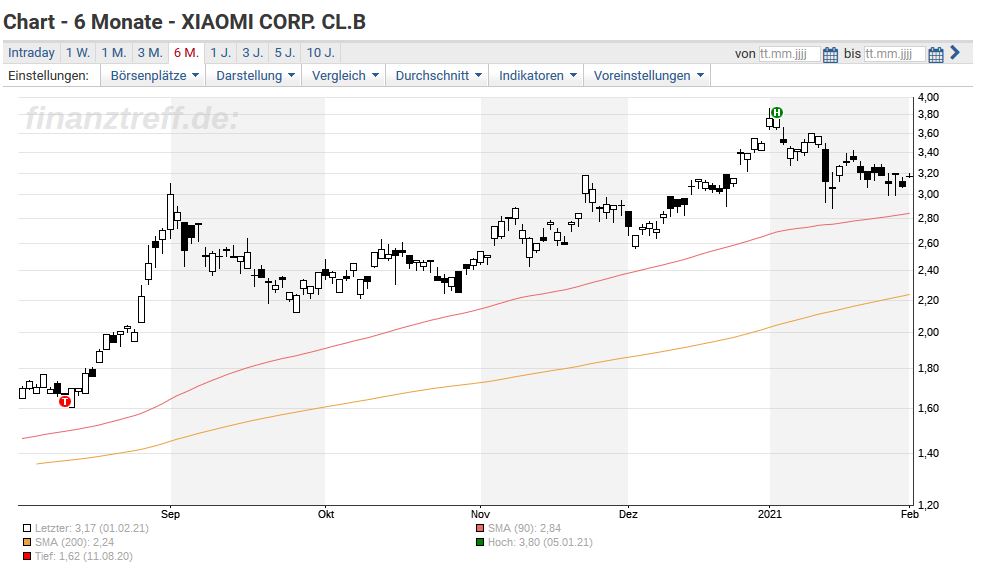The height and width of the screenshot is (570, 984).
Task: Click the 'SMA (200): 2,24' legend text
Action: pos(74,542)
